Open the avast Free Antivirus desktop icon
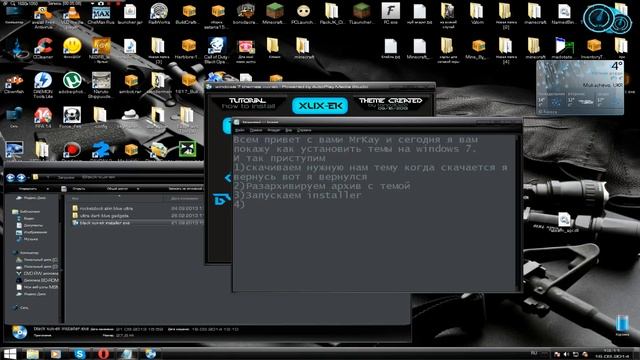This screenshot has width=640, height=360. tap(43, 17)
